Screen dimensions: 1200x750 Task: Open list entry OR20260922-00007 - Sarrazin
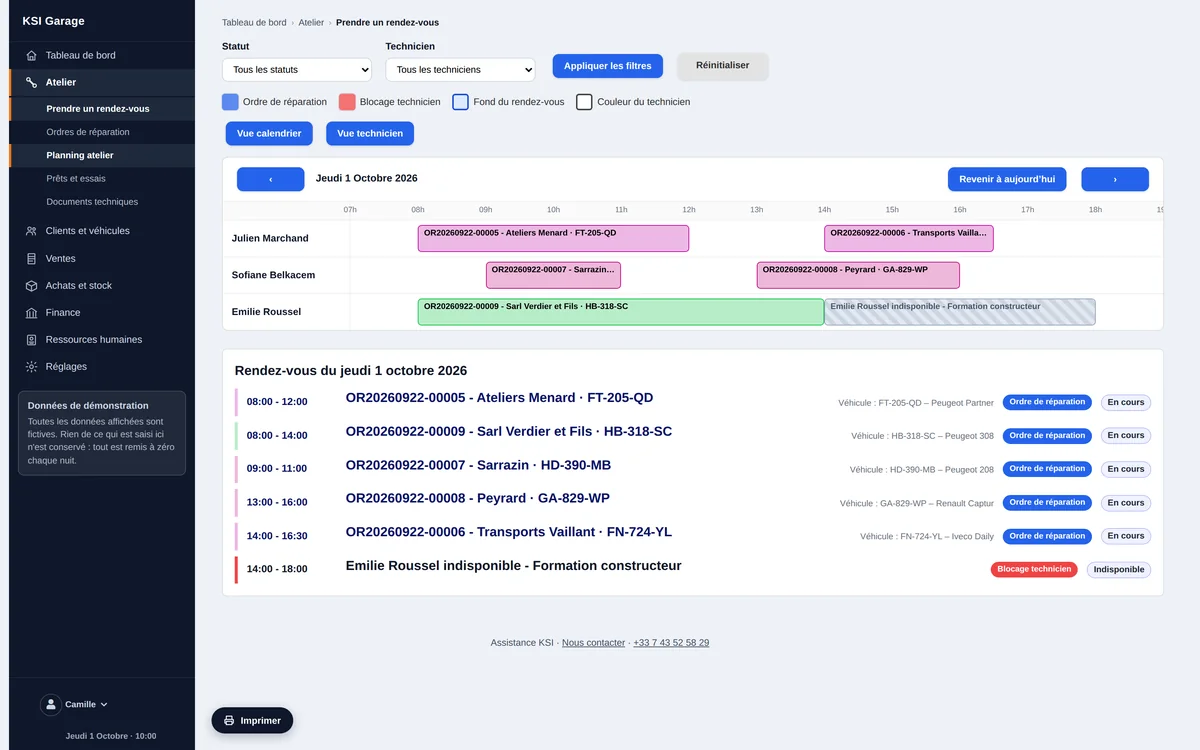[478, 465]
